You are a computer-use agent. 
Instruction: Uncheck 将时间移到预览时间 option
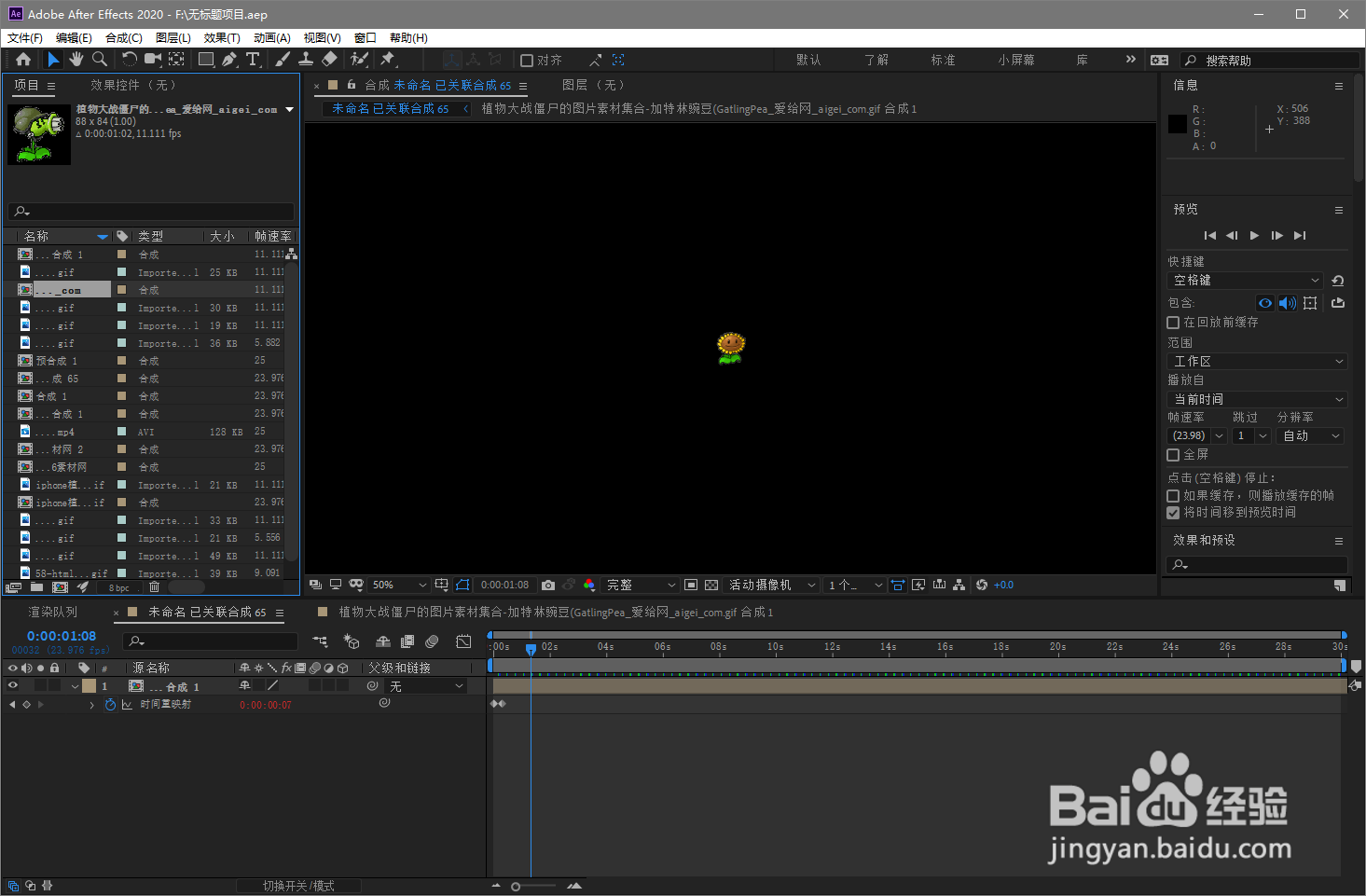tap(1173, 513)
